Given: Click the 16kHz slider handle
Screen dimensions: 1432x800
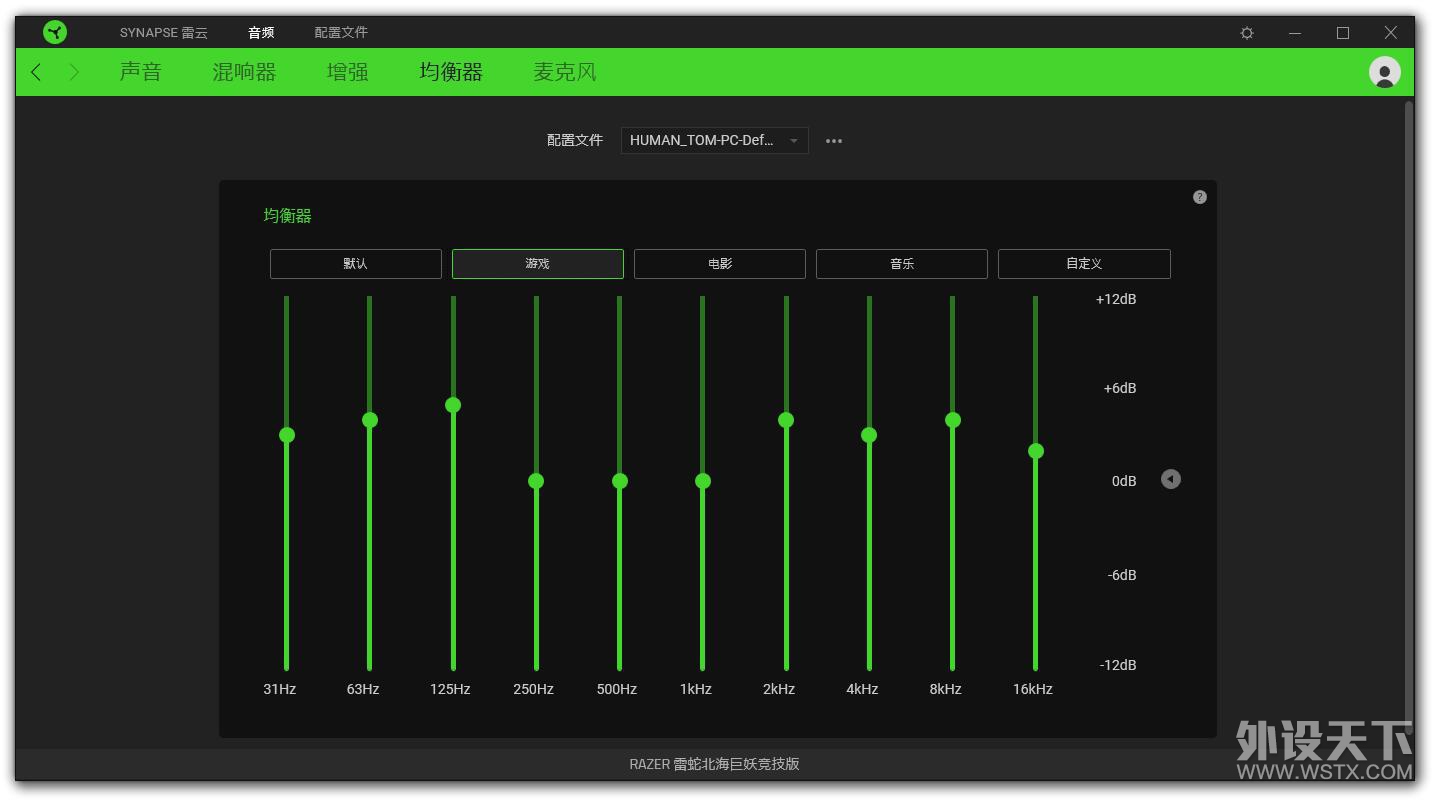Looking at the screenshot, I should 1036,451.
